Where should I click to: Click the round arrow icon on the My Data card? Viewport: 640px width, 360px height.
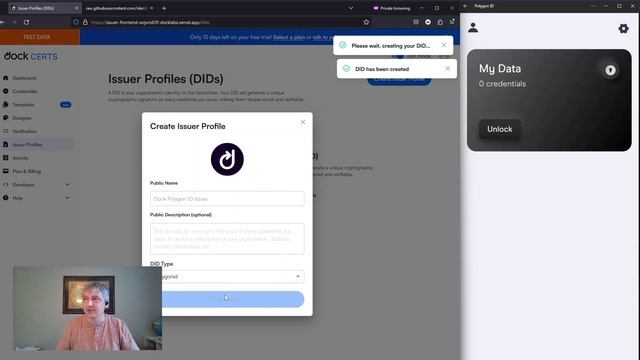click(610, 70)
